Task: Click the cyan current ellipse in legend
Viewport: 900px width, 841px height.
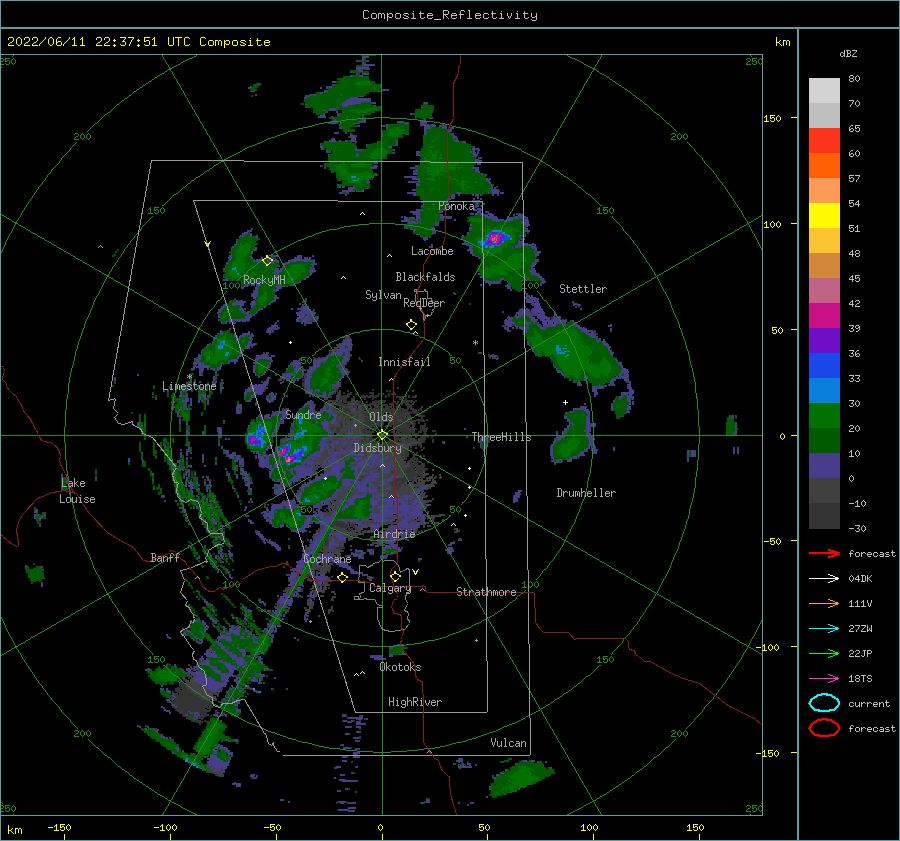Action: click(x=824, y=703)
